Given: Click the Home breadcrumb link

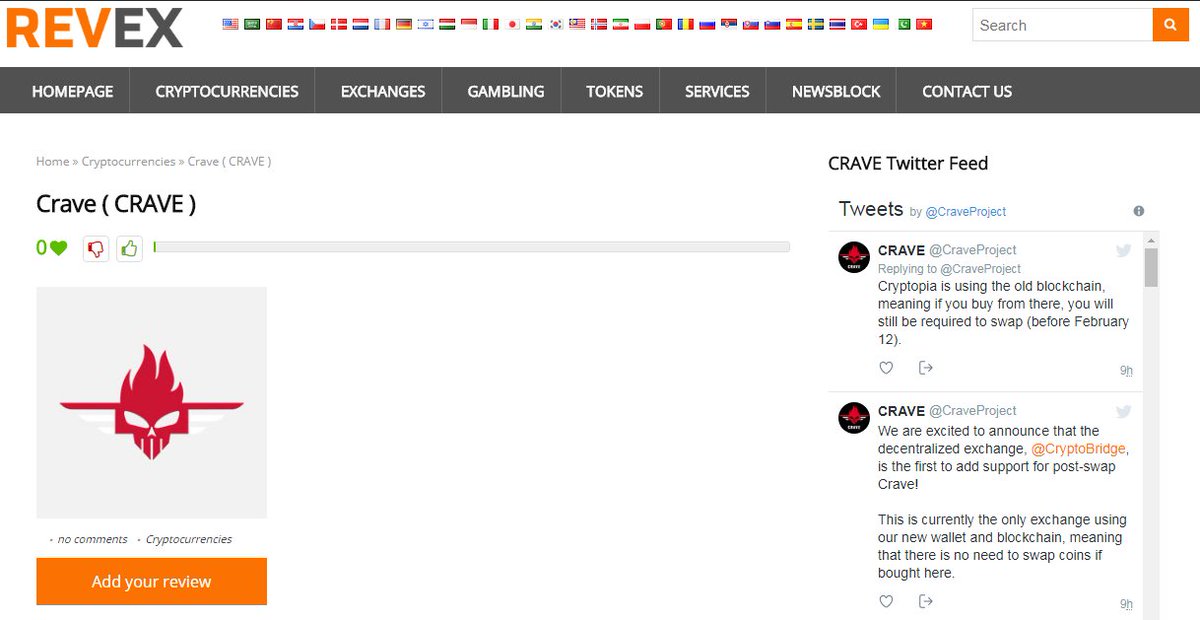Looking at the screenshot, I should click(53, 161).
